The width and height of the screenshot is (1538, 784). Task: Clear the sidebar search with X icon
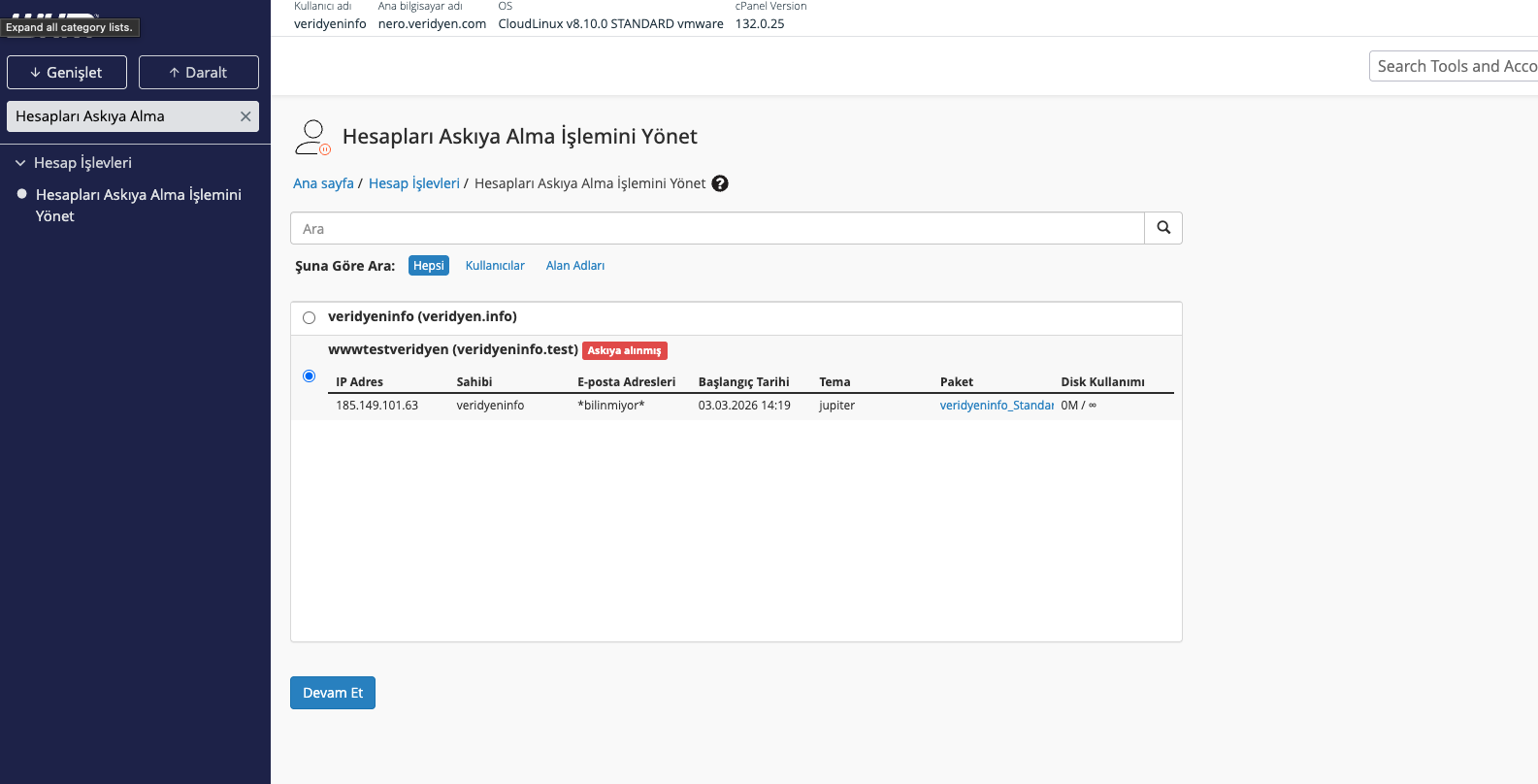point(245,116)
